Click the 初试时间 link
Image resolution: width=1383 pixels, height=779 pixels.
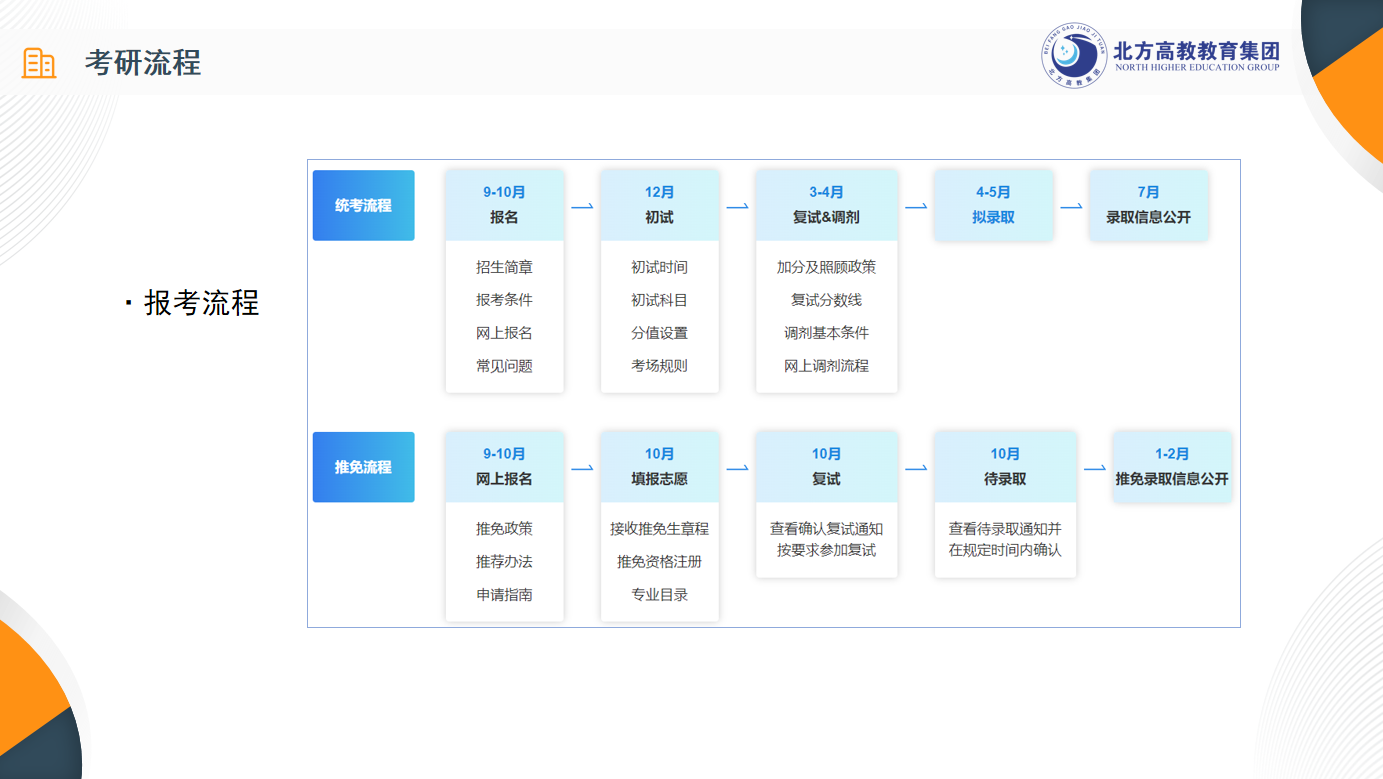pyautogui.click(x=659, y=267)
